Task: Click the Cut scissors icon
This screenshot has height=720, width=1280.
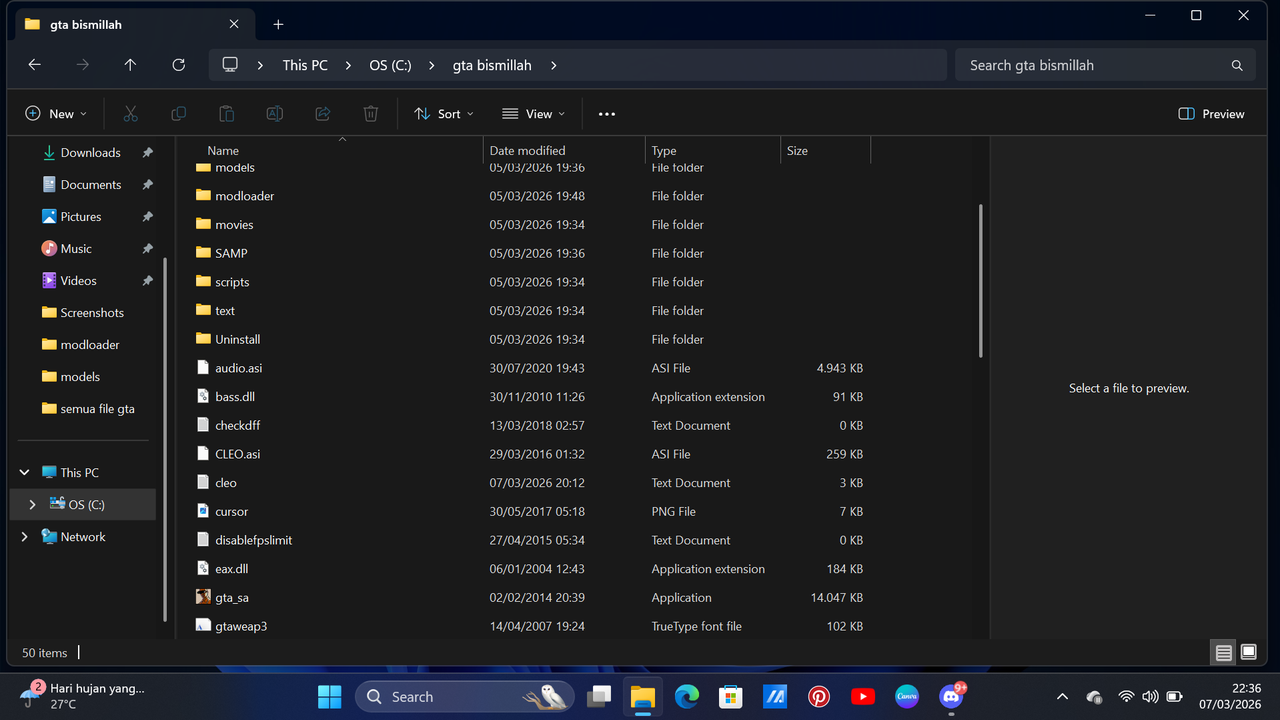Action: pos(130,114)
